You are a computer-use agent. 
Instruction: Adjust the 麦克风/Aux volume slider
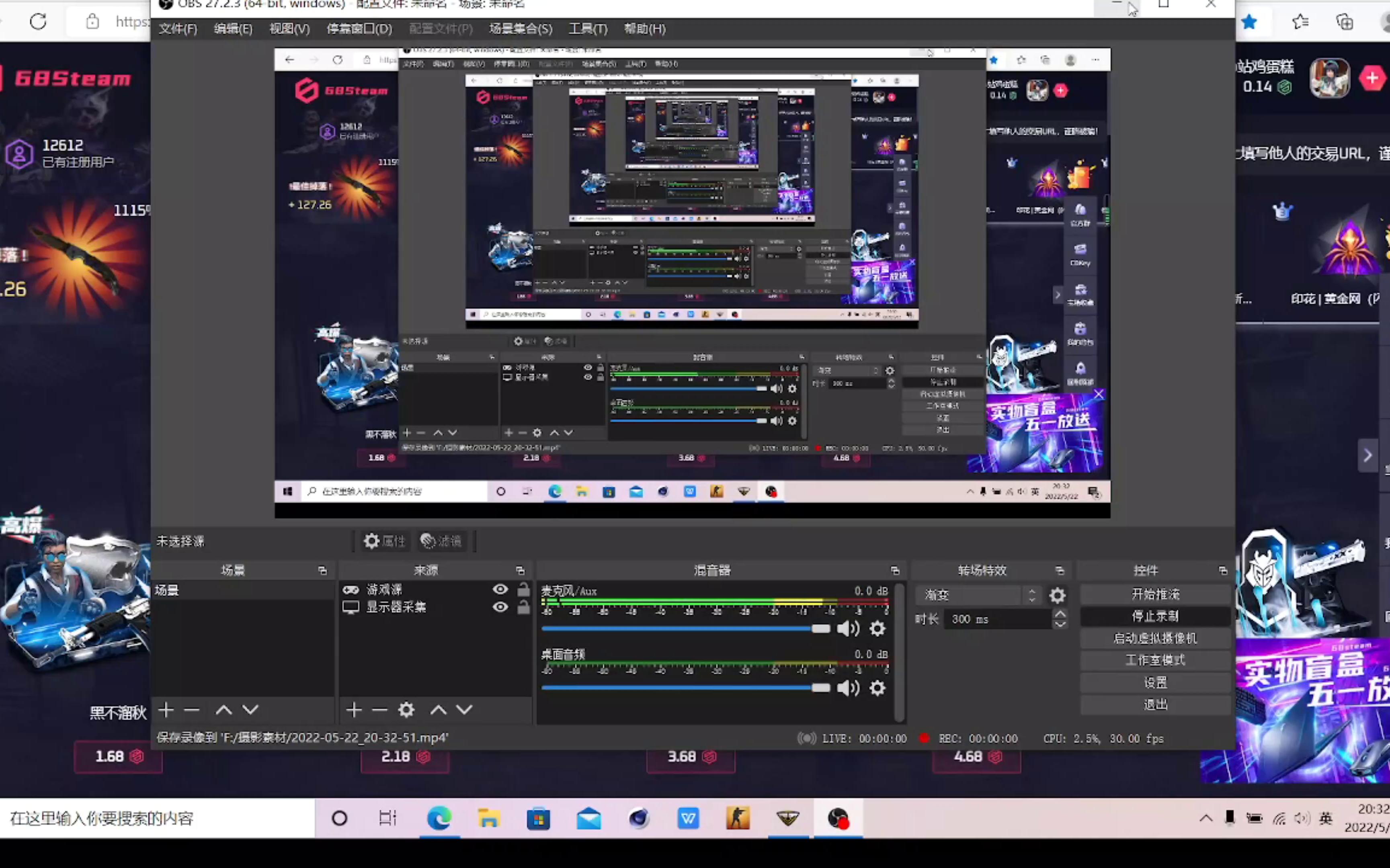click(685, 628)
